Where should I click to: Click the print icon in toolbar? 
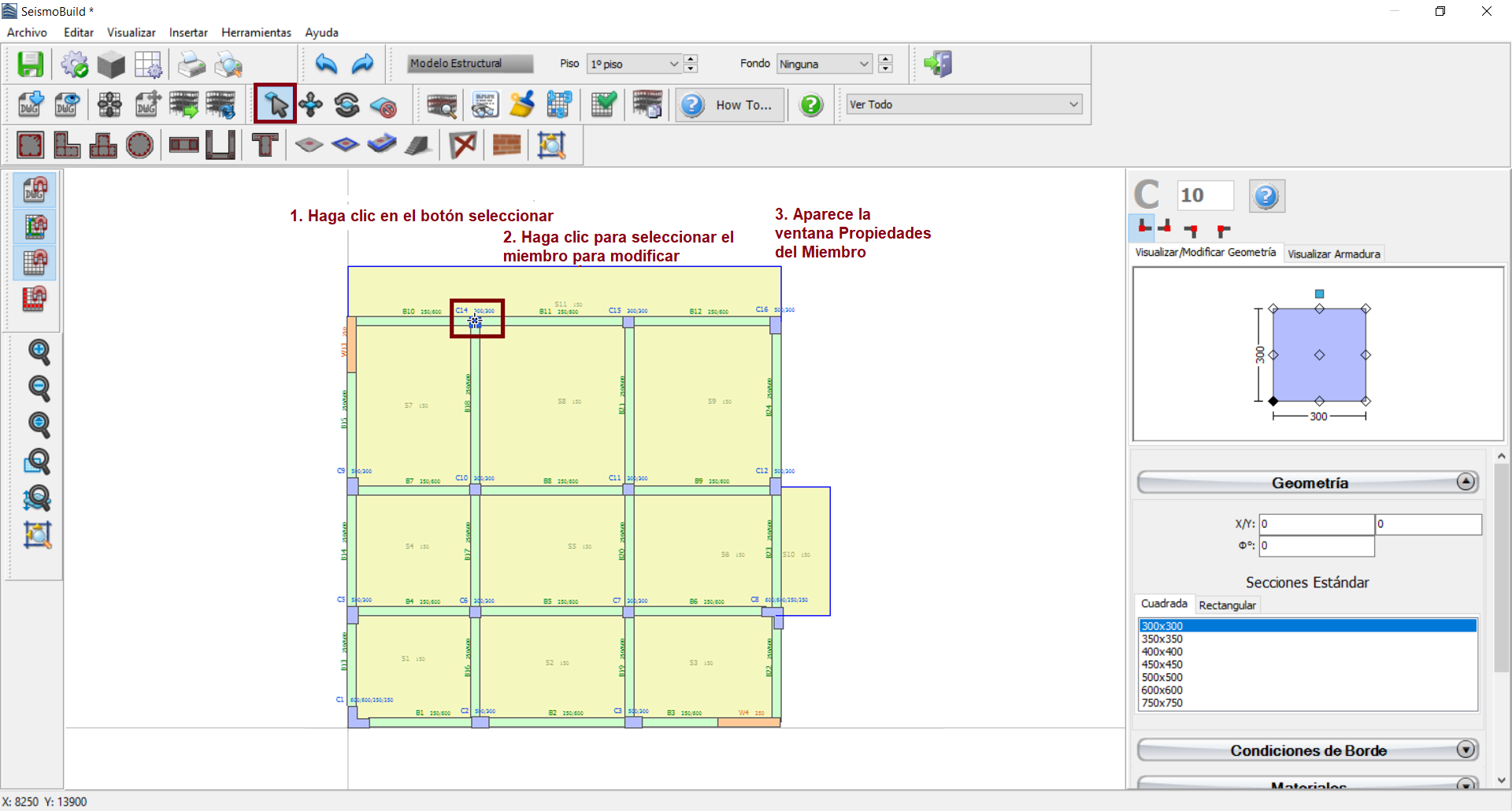point(191,65)
